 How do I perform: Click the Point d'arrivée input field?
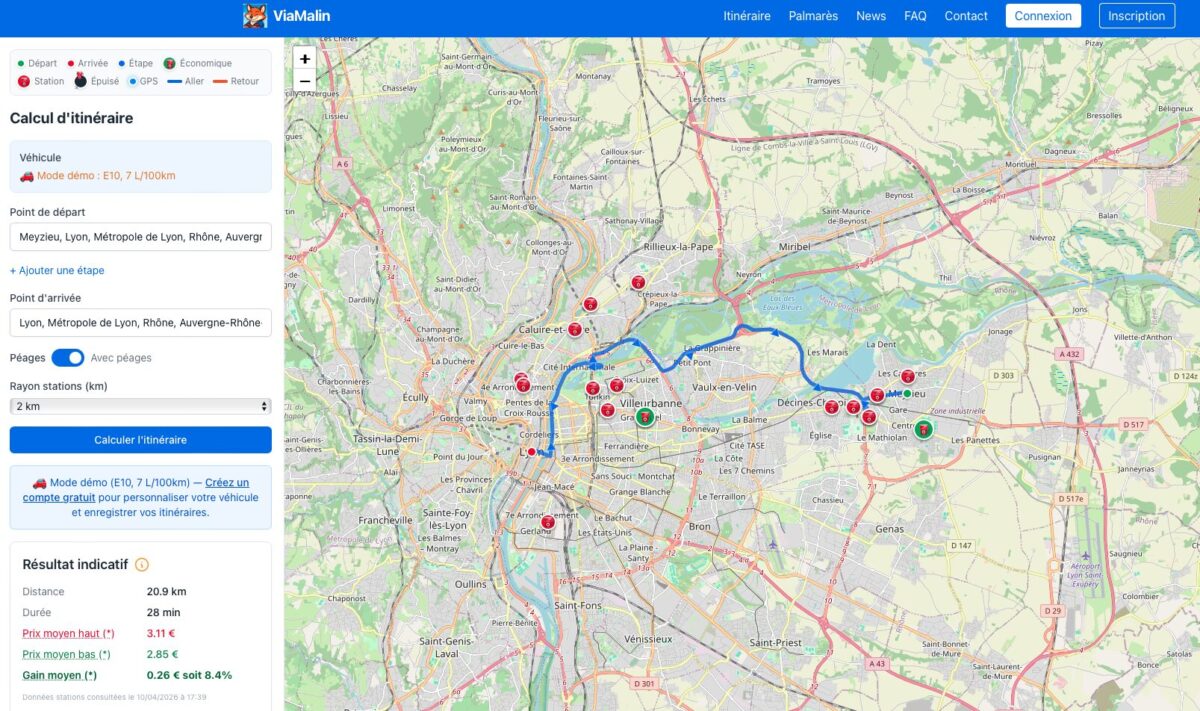(140, 323)
